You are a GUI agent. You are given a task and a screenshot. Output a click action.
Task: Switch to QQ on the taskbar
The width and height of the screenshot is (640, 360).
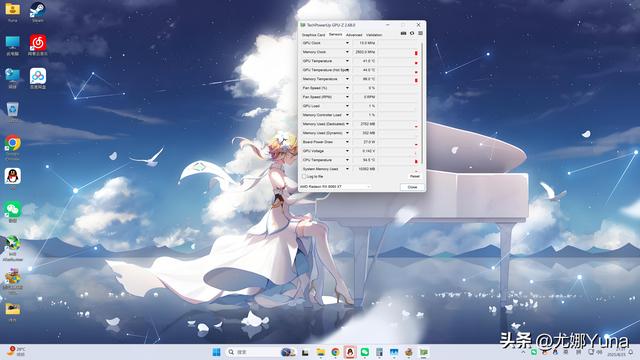(x=350, y=352)
